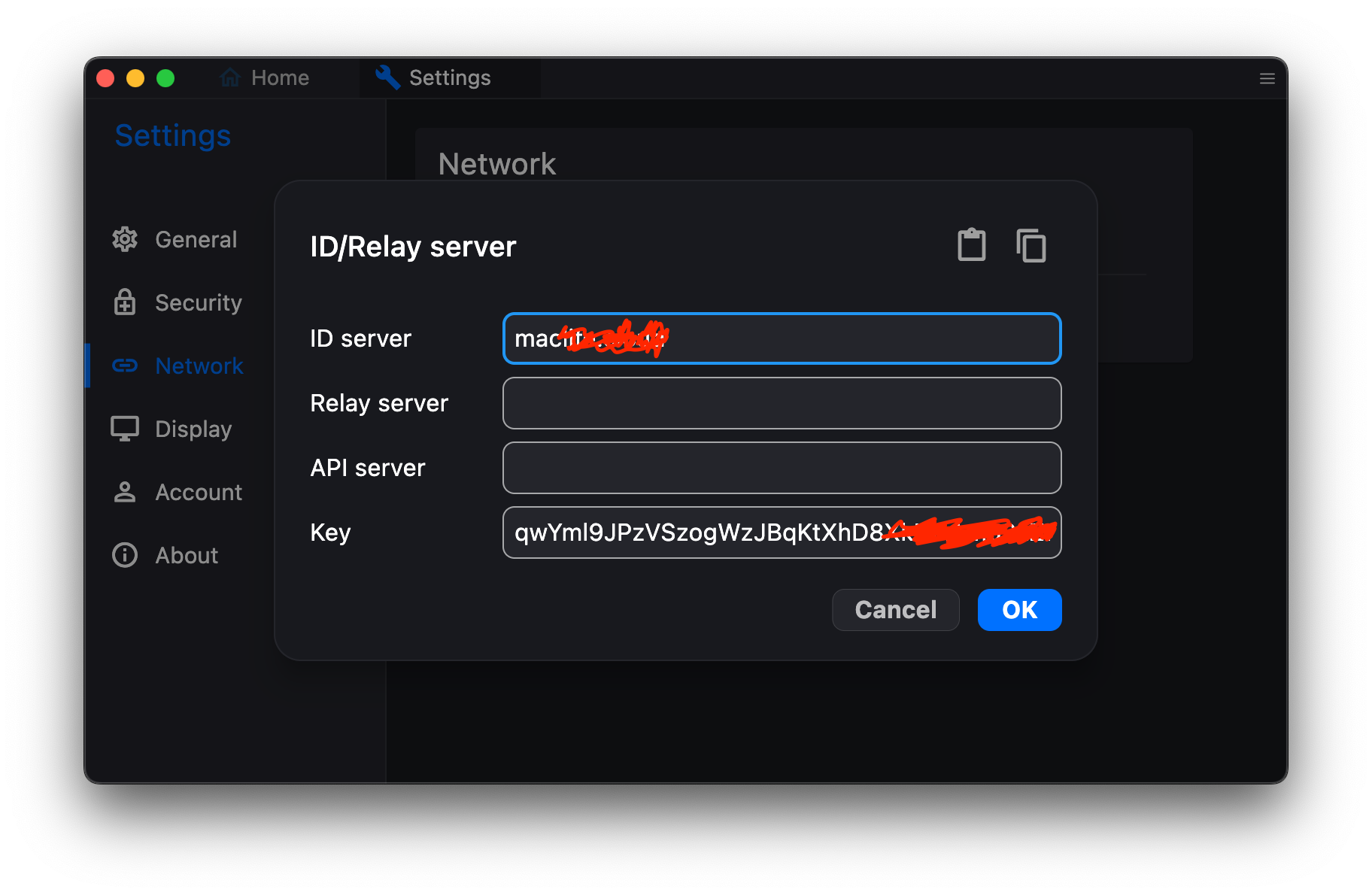
Task: Click the Network link icon in sidebar
Action: coord(124,366)
